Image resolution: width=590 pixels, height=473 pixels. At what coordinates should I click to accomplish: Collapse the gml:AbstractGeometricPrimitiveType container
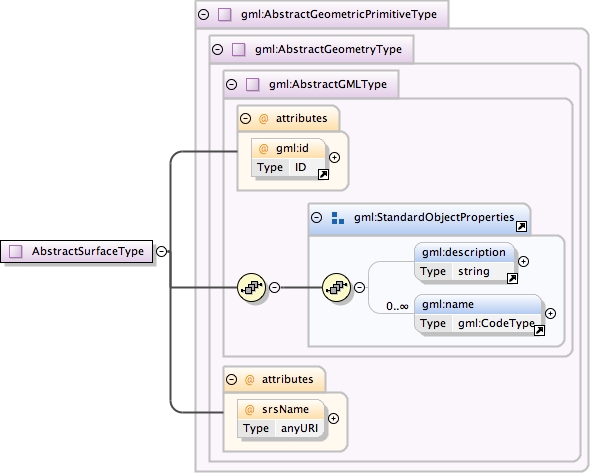(204, 15)
